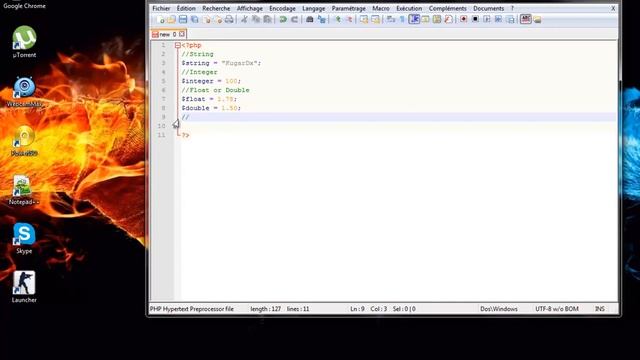Open the Langage menu
The image size is (640, 360).
tap(313, 8)
